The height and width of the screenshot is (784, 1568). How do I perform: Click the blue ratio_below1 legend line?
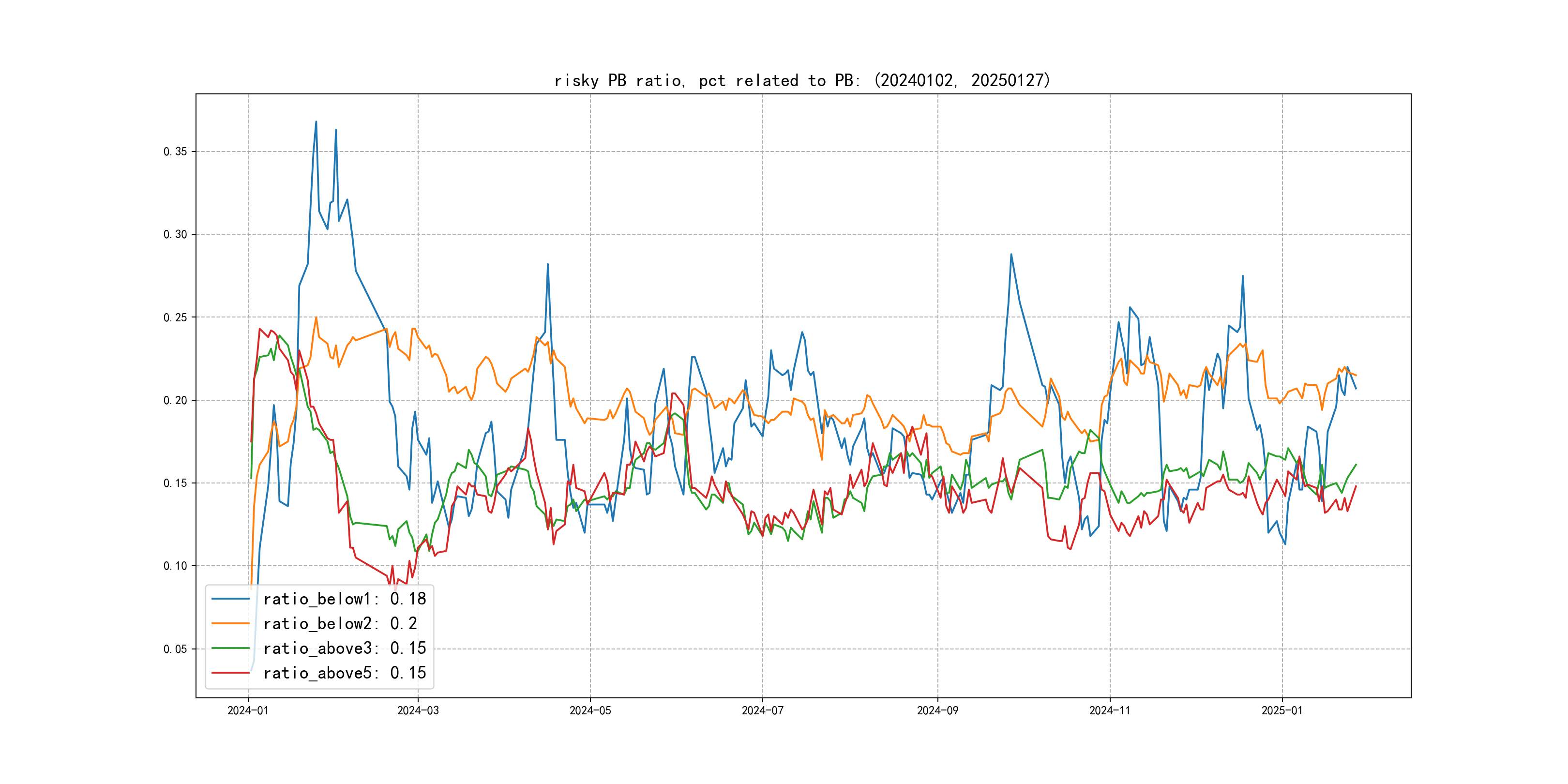coord(230,599)
